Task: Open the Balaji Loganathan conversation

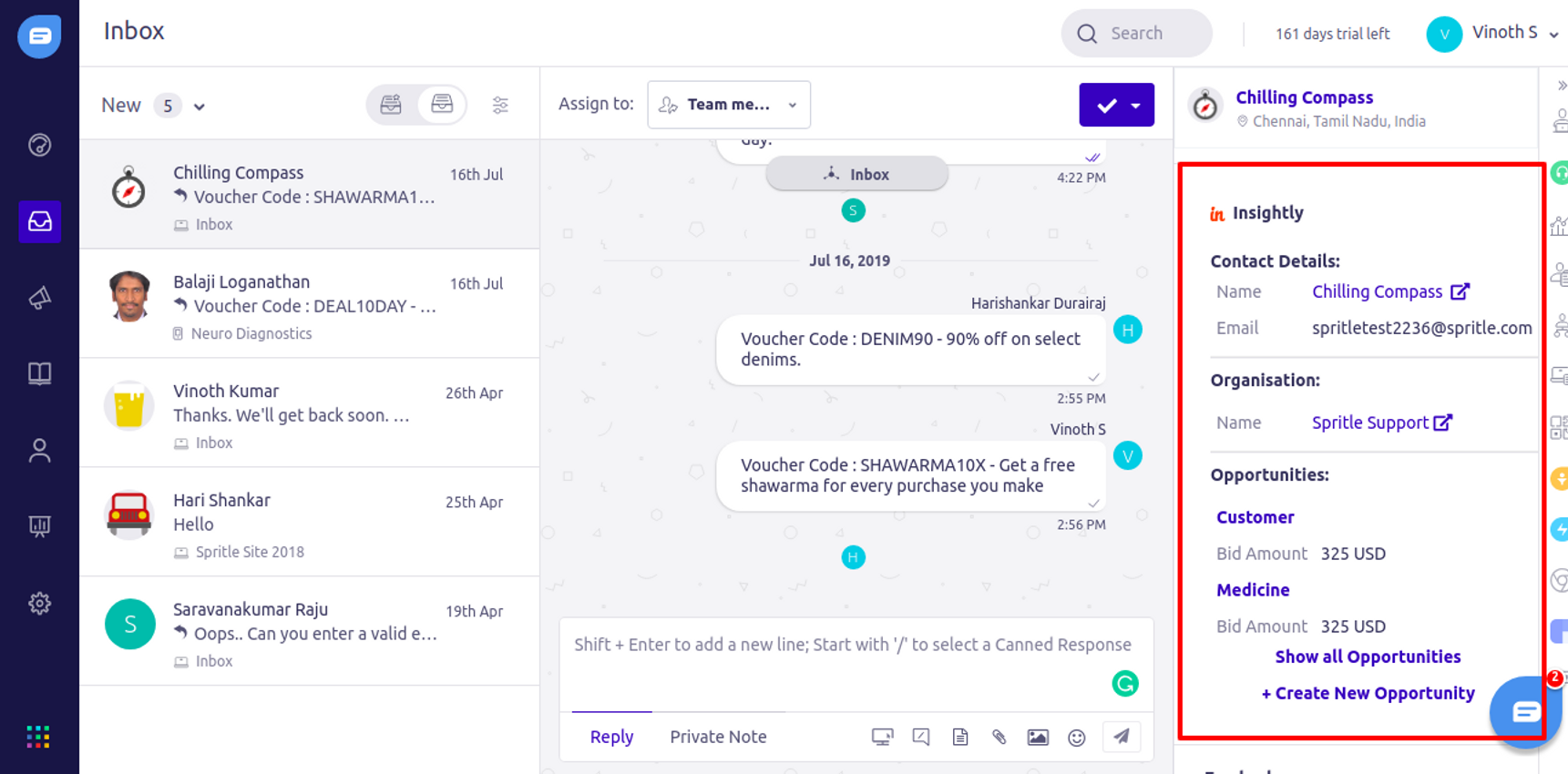Action: (310, 304)
